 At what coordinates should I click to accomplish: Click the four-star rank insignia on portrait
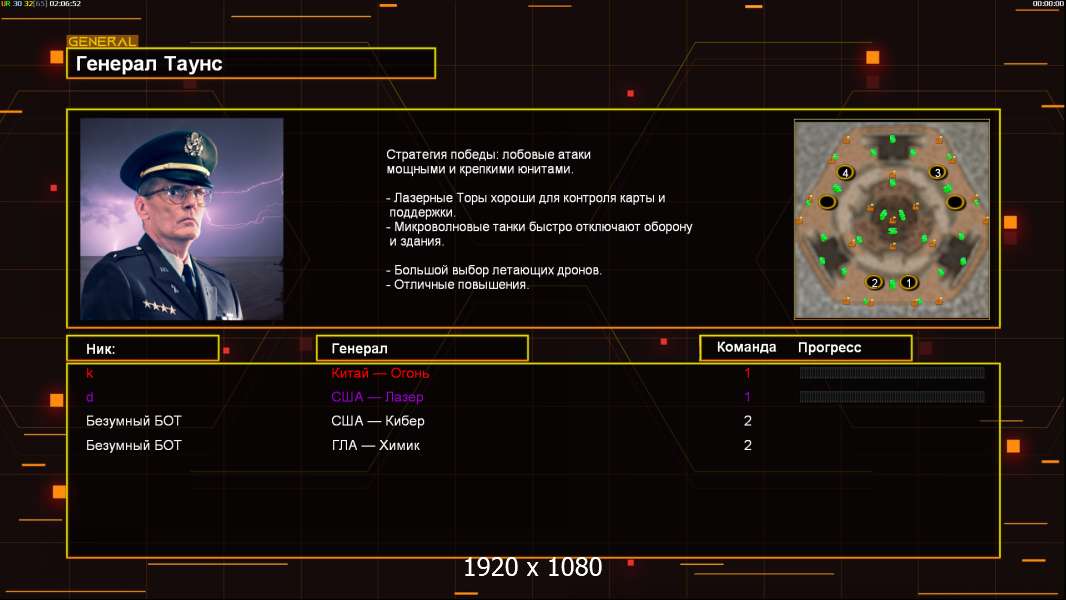(160, 307)
